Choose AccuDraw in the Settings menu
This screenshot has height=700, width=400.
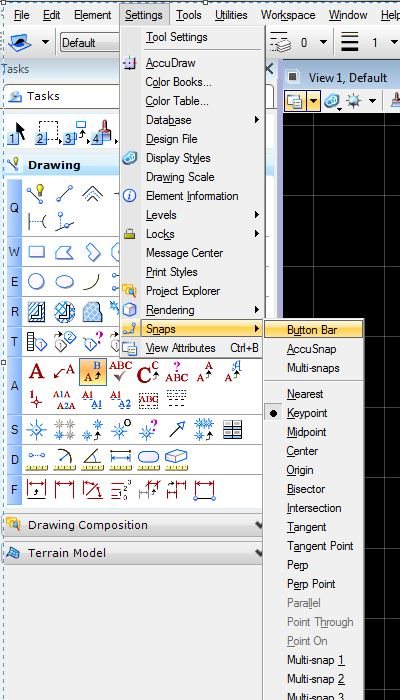click(171, 63)
